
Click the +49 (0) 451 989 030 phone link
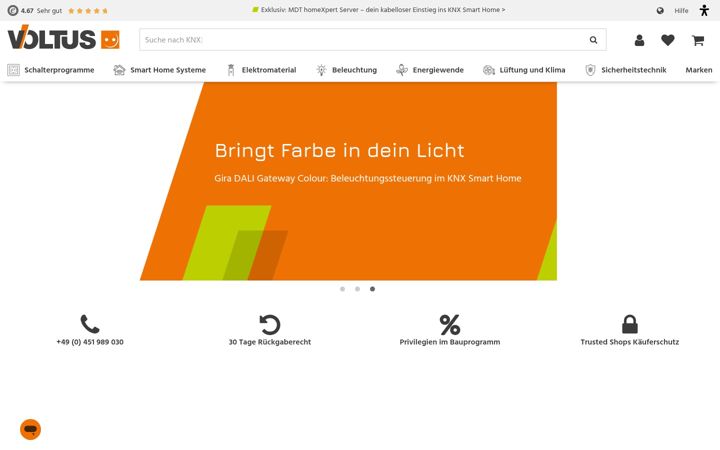[90, 342]
